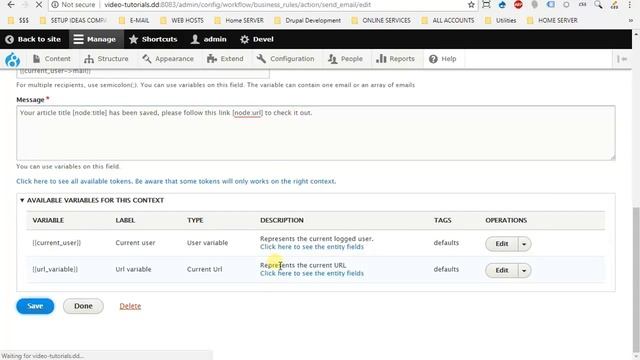The width and height of the screenshot is (640, 360).
Task: Open the Drupal home logo
Action: point(13,60)
